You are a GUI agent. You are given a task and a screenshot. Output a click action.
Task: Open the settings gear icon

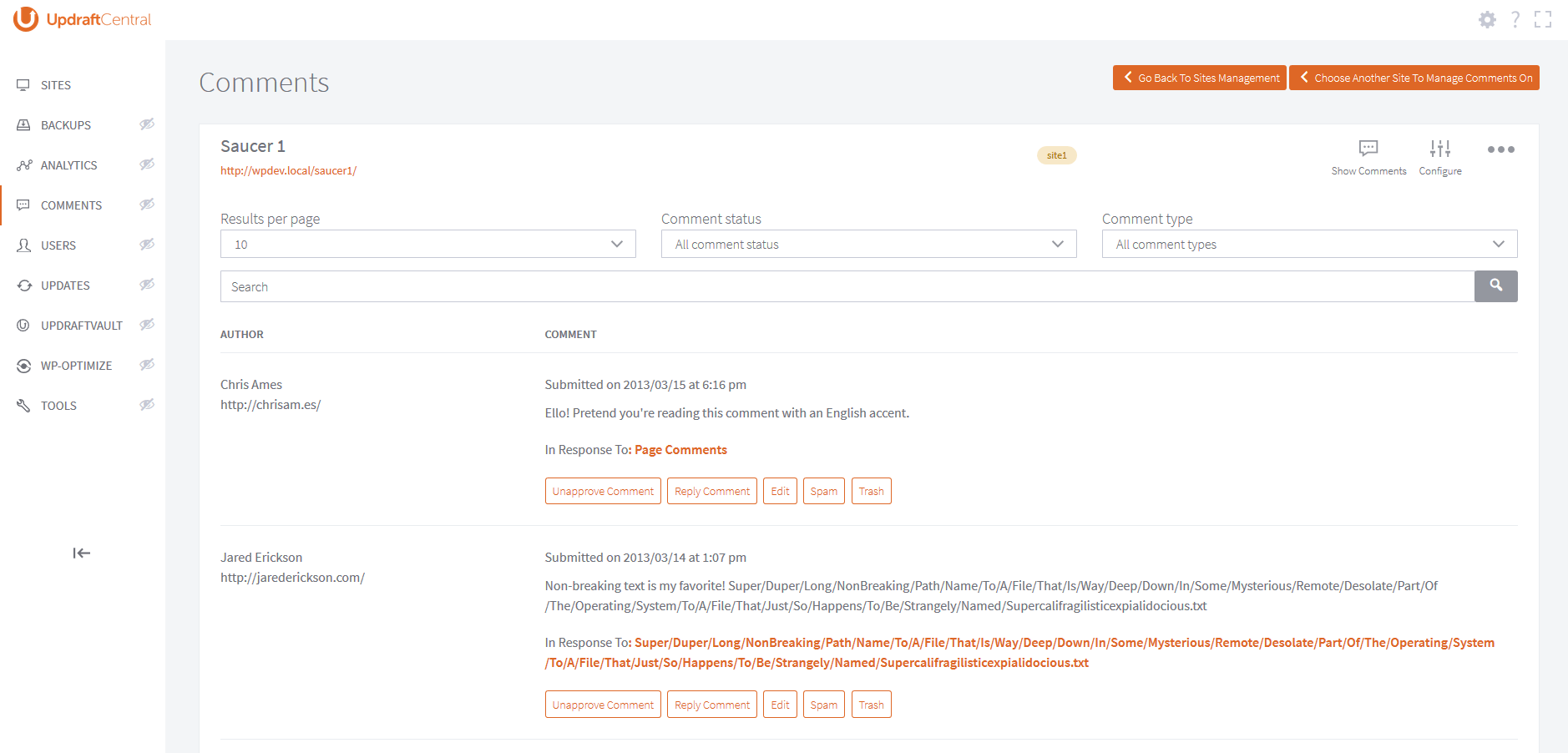(x=1487, y=19)
